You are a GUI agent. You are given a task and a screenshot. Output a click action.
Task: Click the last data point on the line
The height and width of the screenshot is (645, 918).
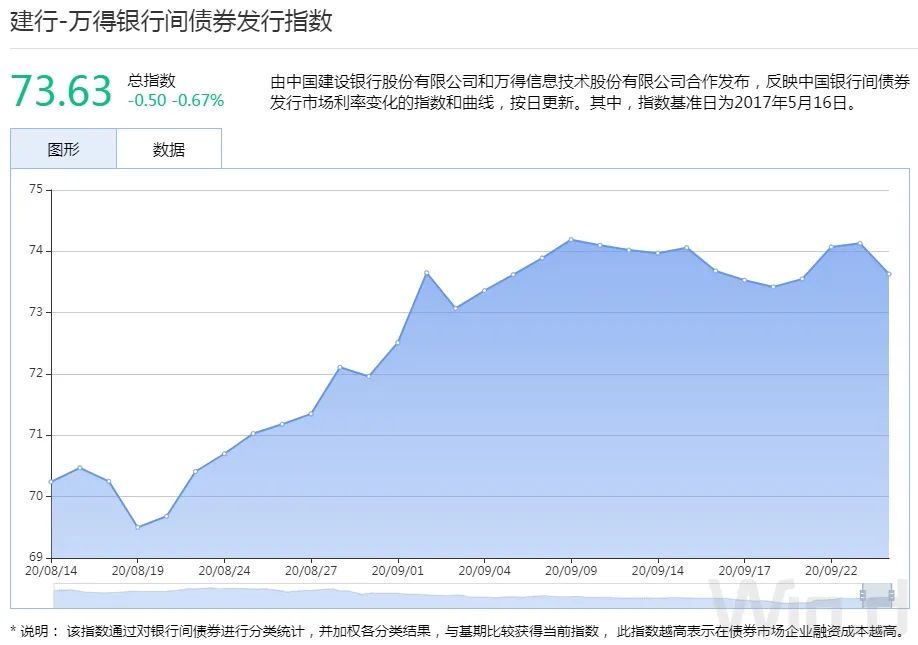tap(888, 274)
